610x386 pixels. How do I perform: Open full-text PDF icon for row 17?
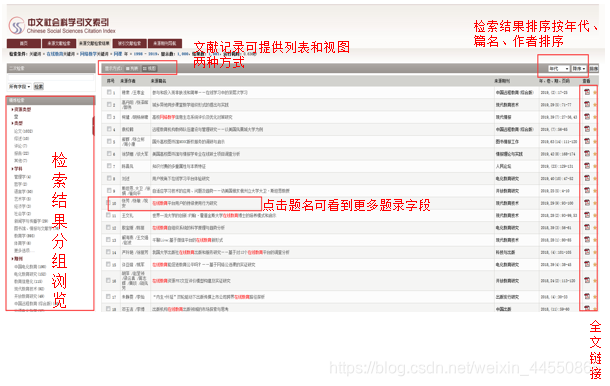tap(587, 297)
